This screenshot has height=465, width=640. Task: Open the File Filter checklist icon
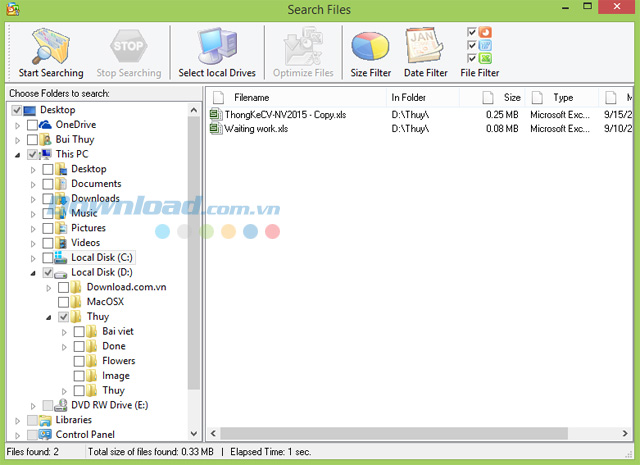(479, 45)
